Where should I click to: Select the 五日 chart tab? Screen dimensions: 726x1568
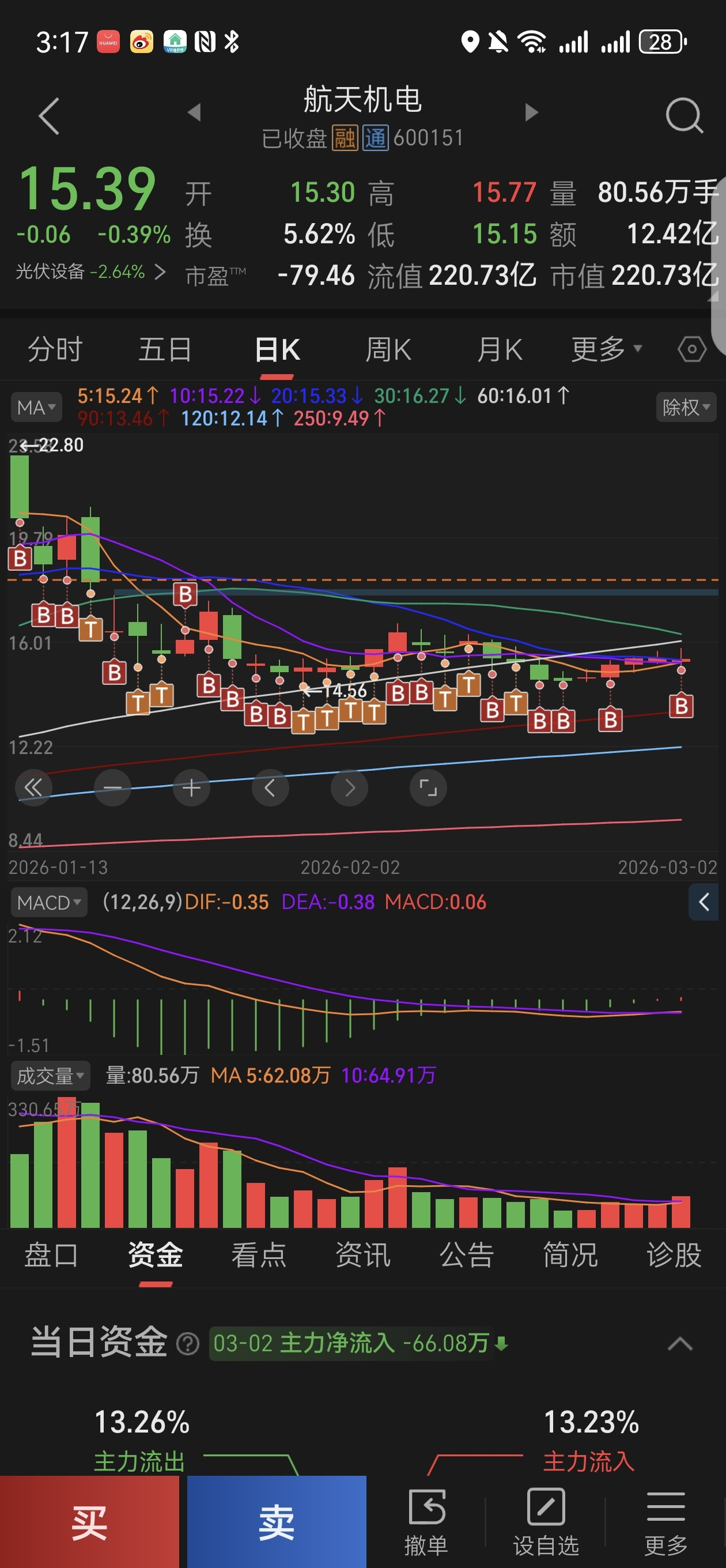(165, 349)
